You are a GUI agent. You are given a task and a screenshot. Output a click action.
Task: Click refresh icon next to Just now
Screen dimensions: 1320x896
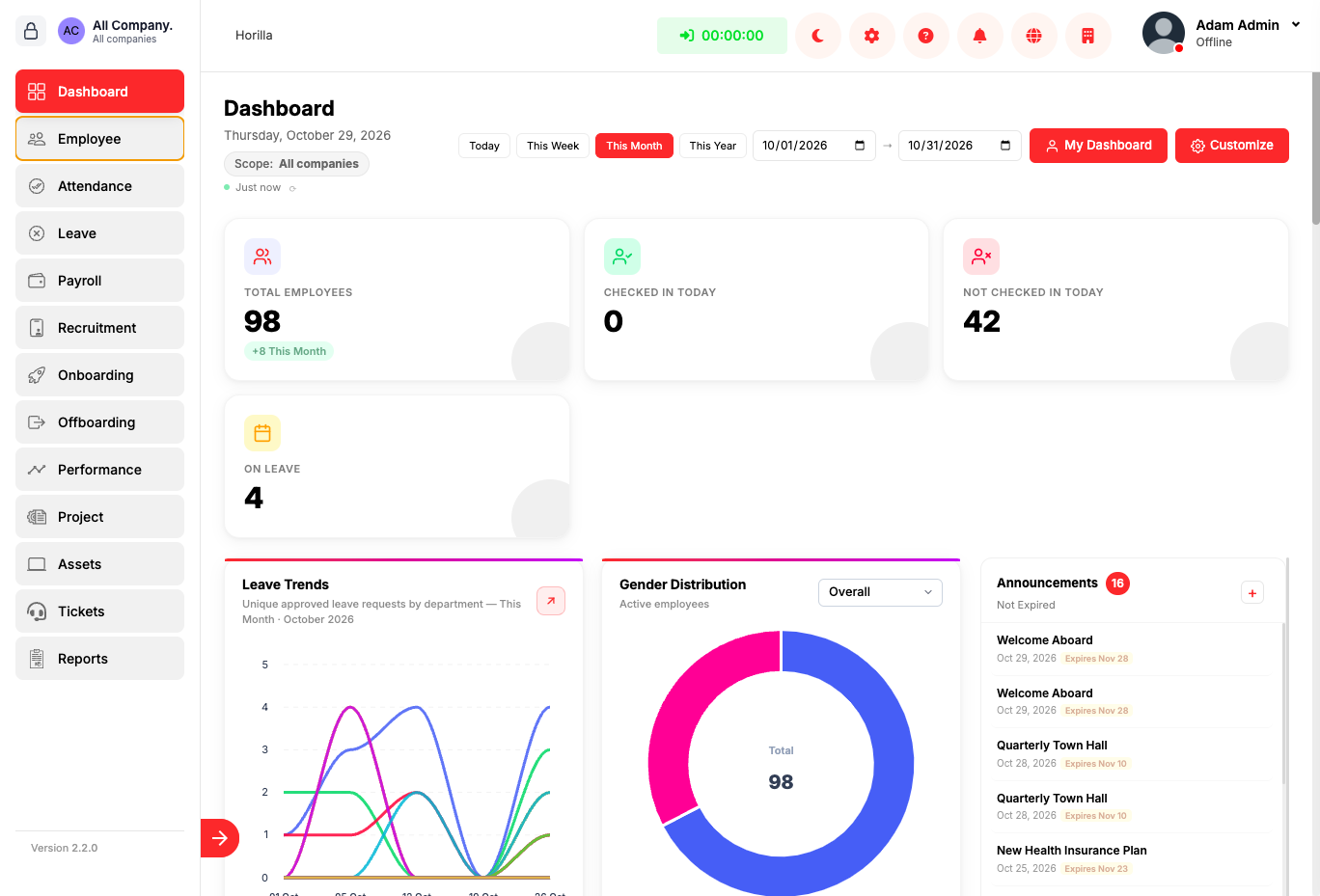pos(292,188)
